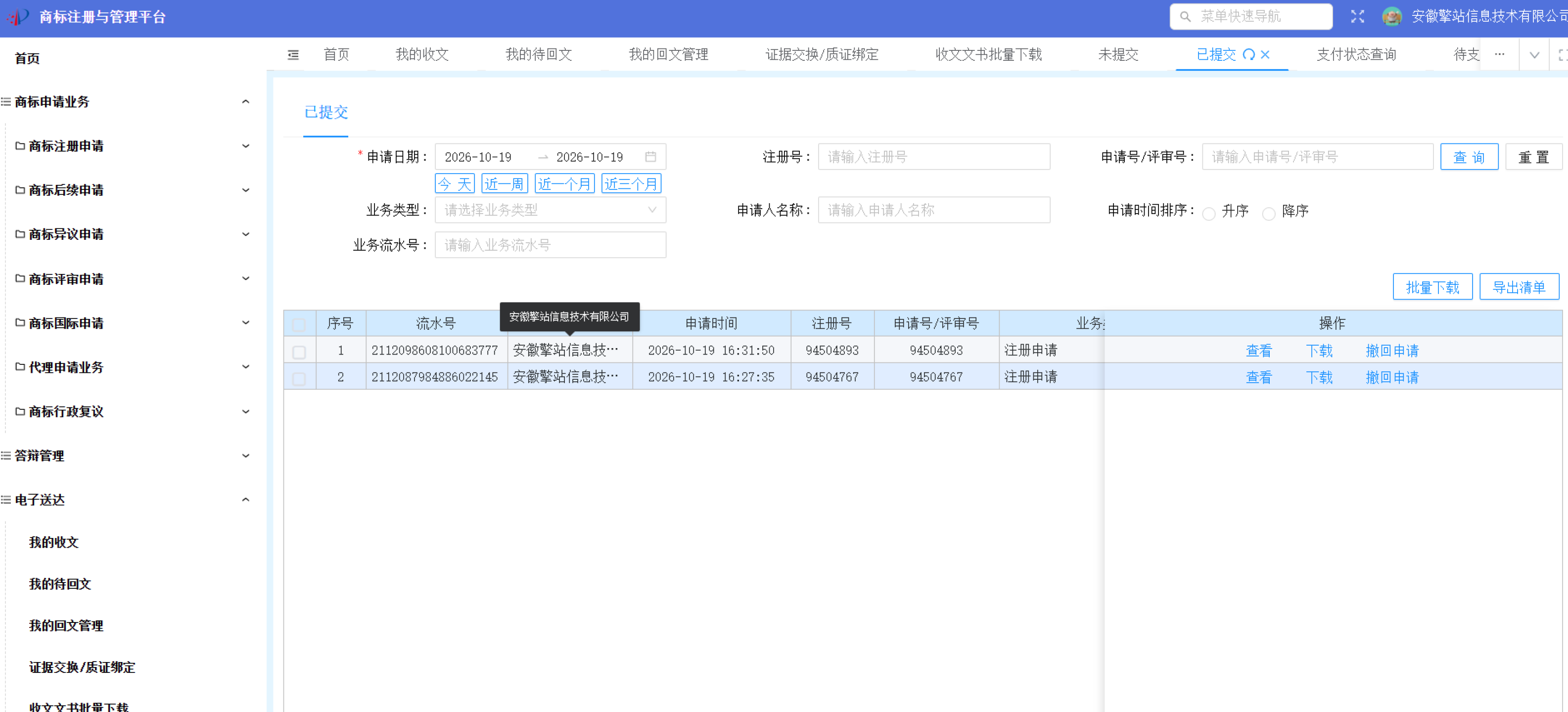Open more tabs ellipsis menu
This screenshot has height=712, width=1568.
click(x=1499, y=54)
